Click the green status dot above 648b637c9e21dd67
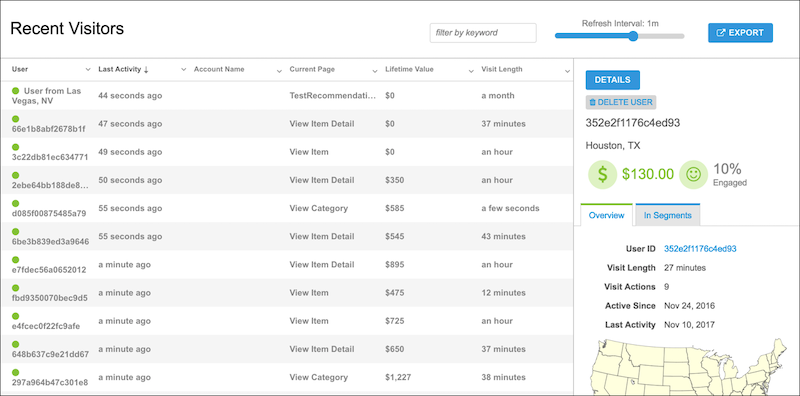Image resolution: width=800 pixels, height=396 pixels. click(x=15, y=344)
